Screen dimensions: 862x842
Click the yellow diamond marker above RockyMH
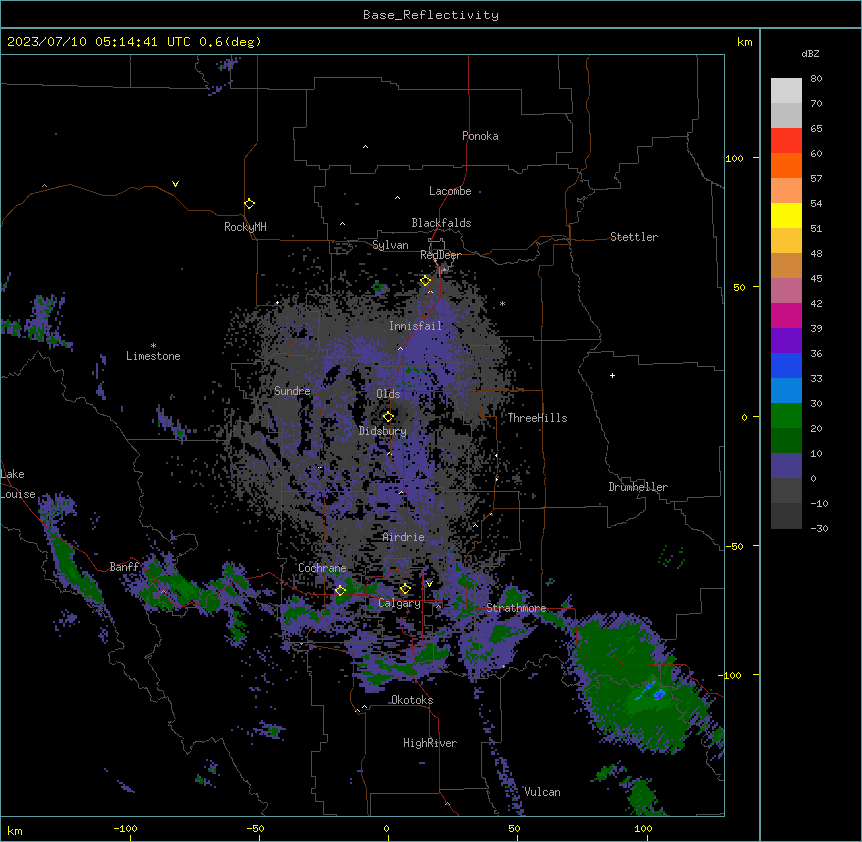(249, 204)
